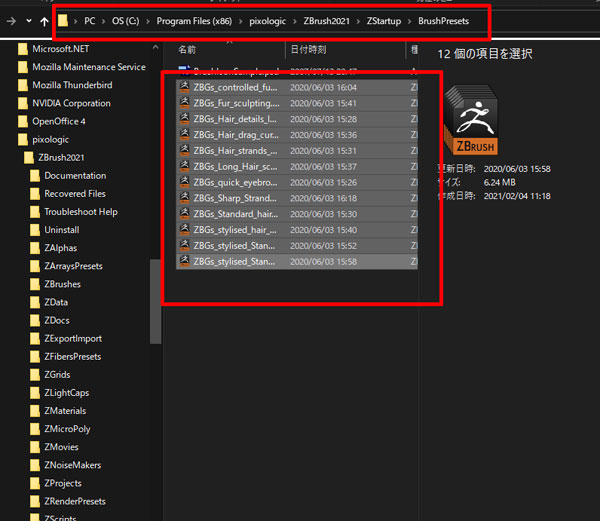Click the Forward navigation arrow
Image resolution: width=600 pixels, height=521 pixels.
(x=11, y=21)
